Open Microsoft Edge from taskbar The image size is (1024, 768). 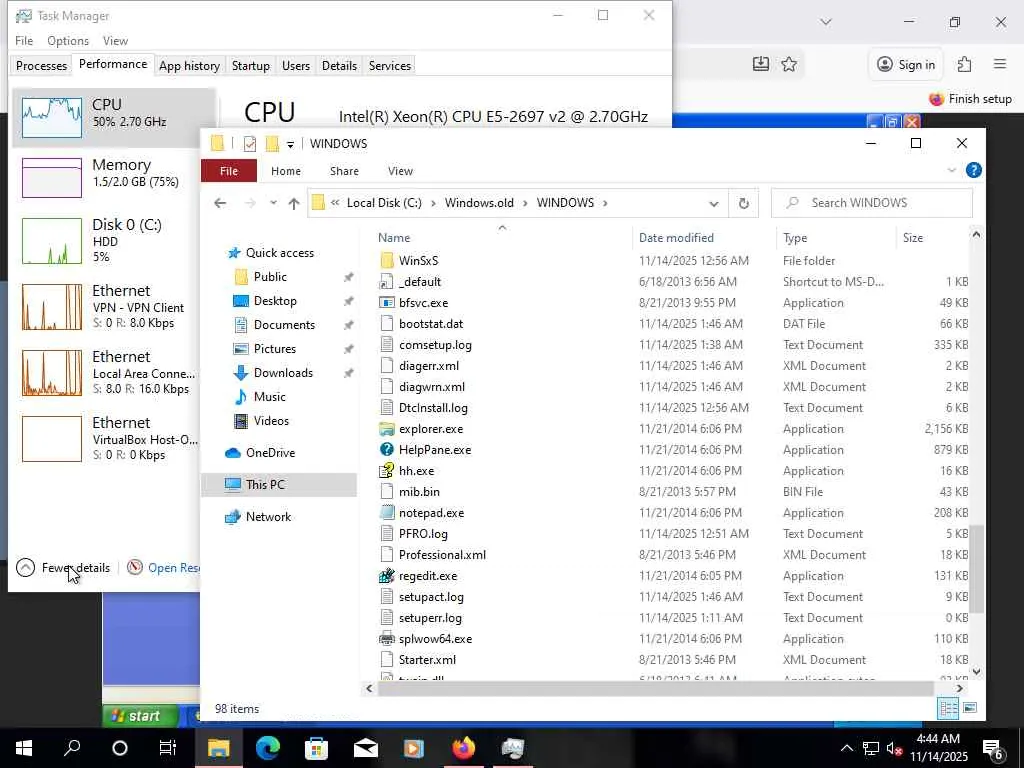pos(267,748)
